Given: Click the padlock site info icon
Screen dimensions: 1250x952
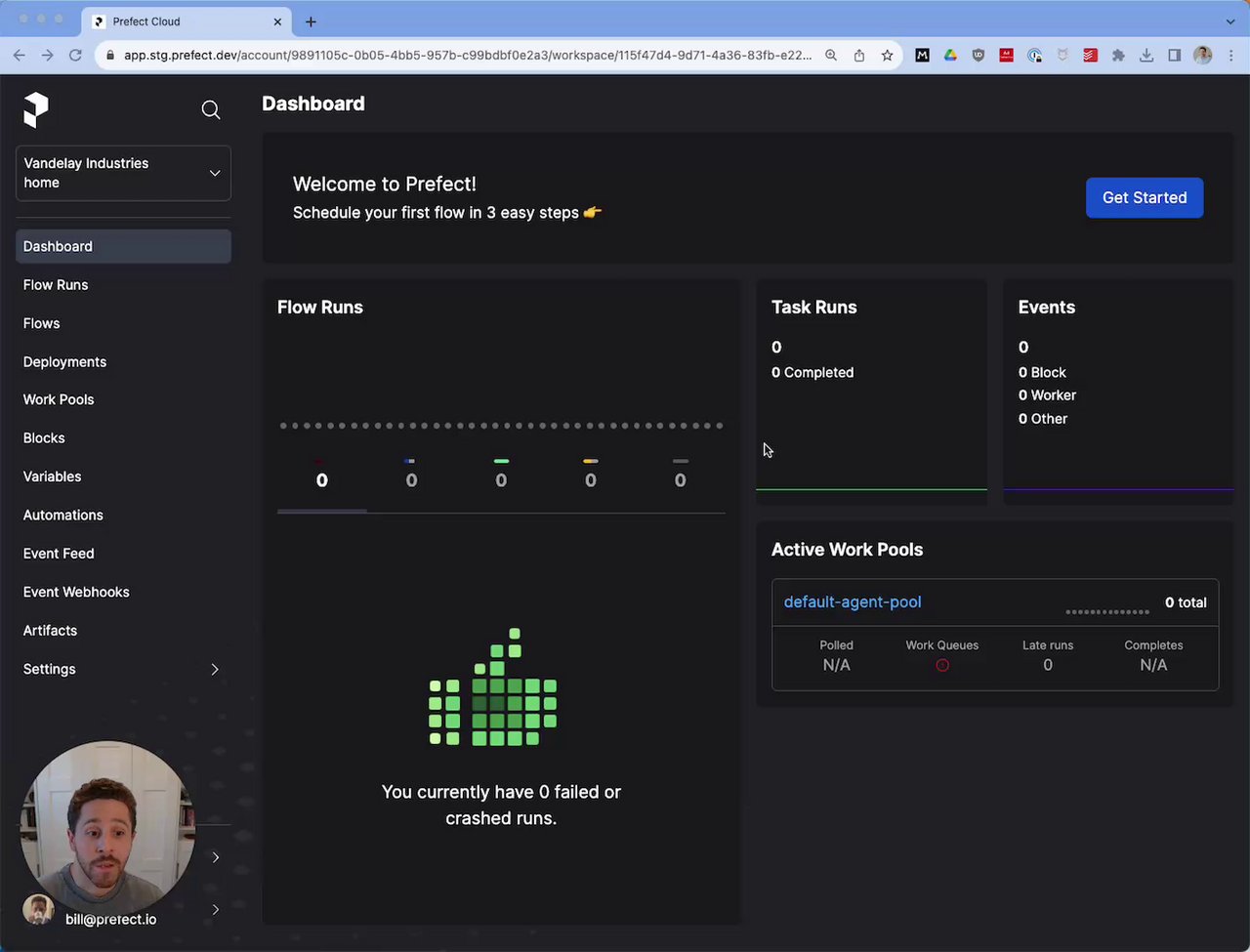Looking at the screenshot, I should point(110,56).
